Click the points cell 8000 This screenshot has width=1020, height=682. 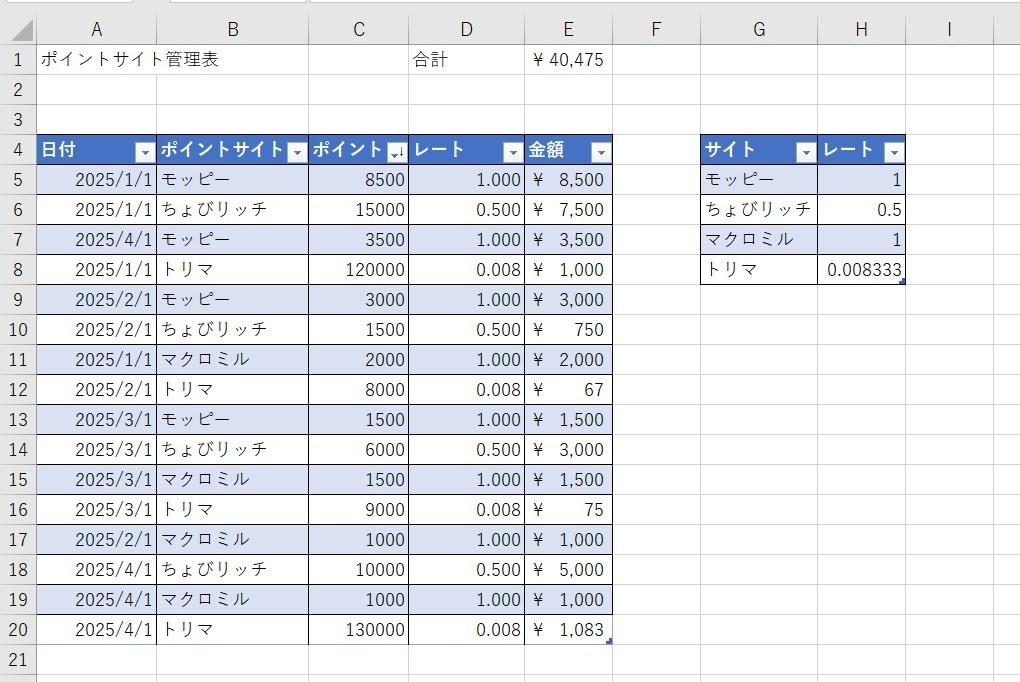(358, 390)
